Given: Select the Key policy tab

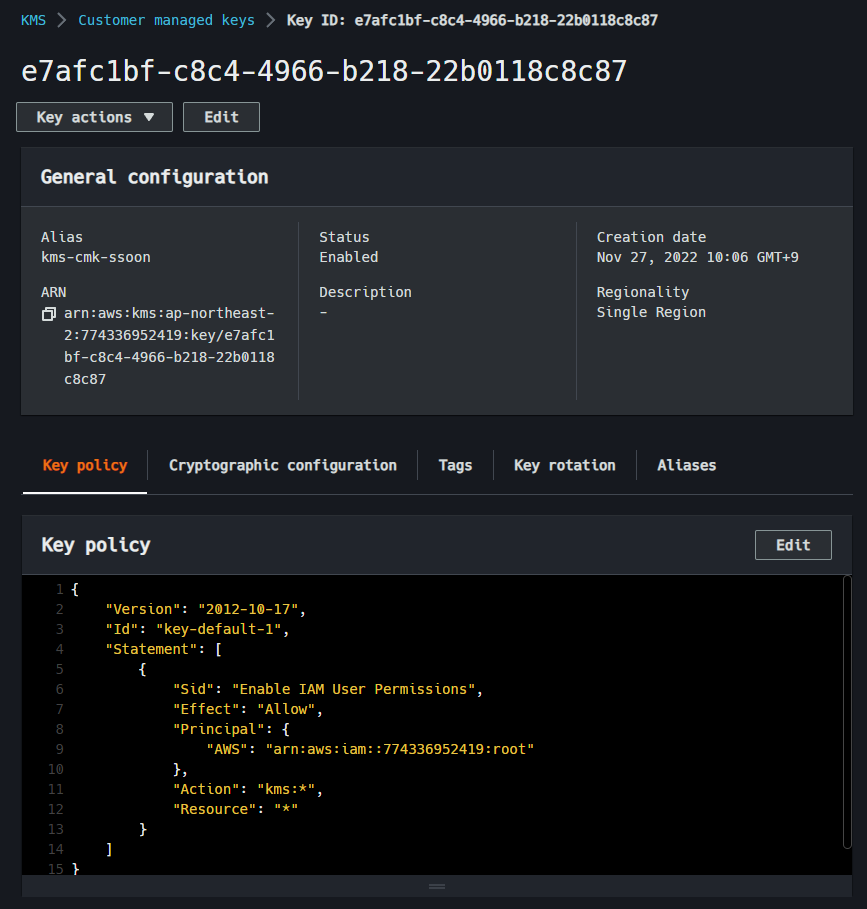Looking at the screenshot, I should (x=85, y=466).
